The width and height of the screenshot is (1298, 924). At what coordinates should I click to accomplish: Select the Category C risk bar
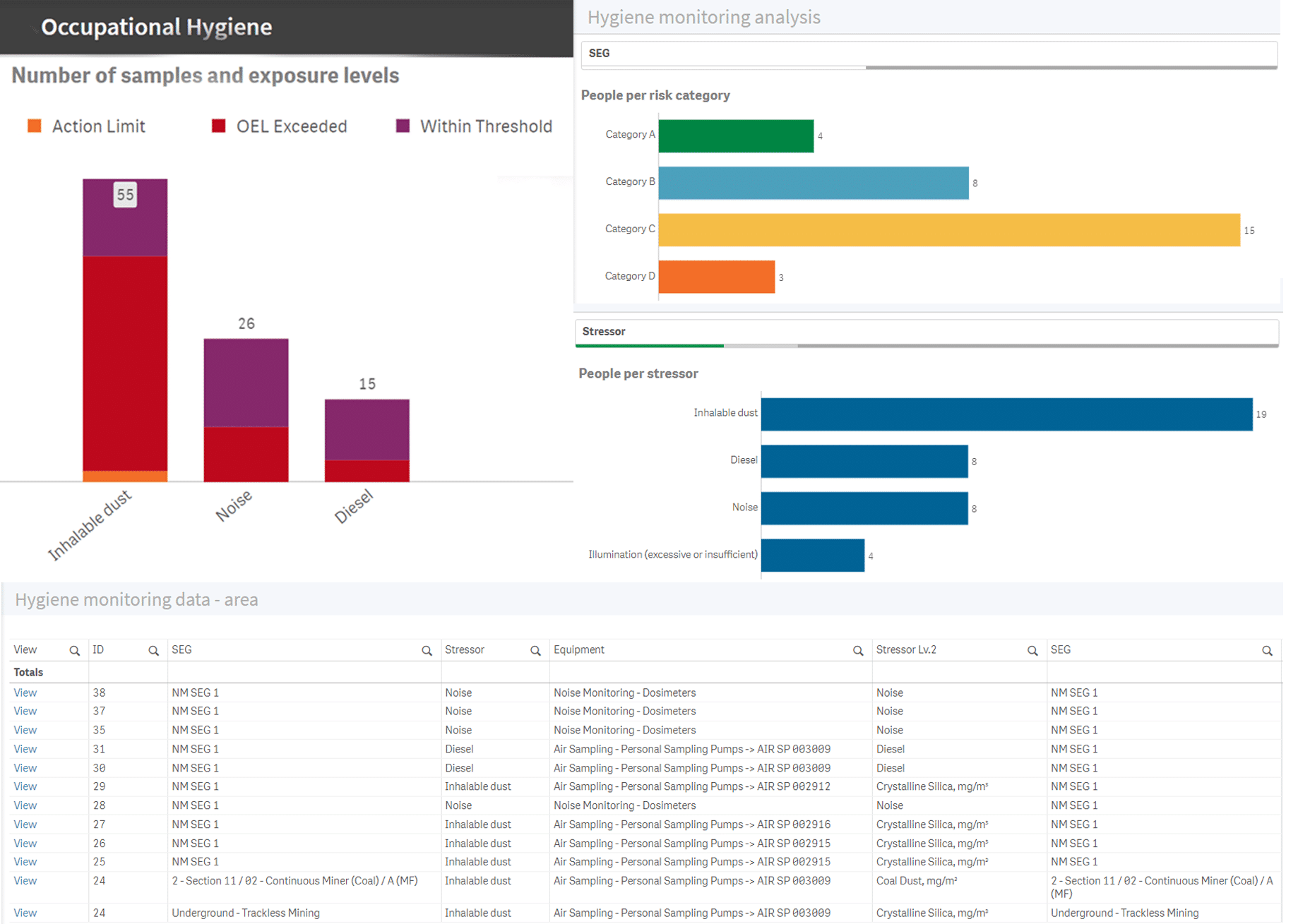[948, 230]
